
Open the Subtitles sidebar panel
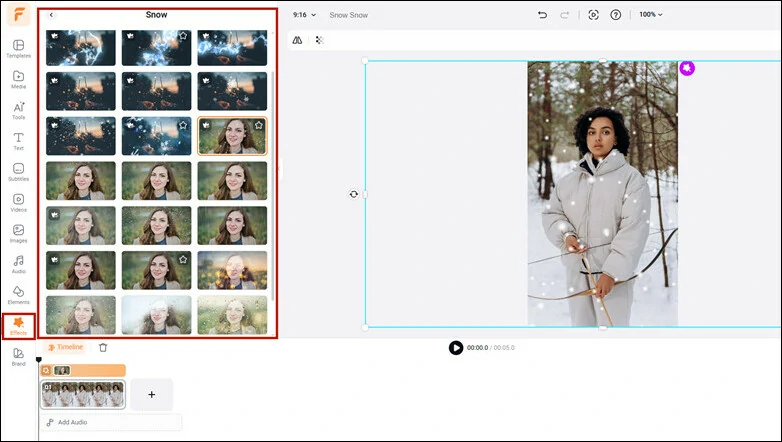(18, 172)
